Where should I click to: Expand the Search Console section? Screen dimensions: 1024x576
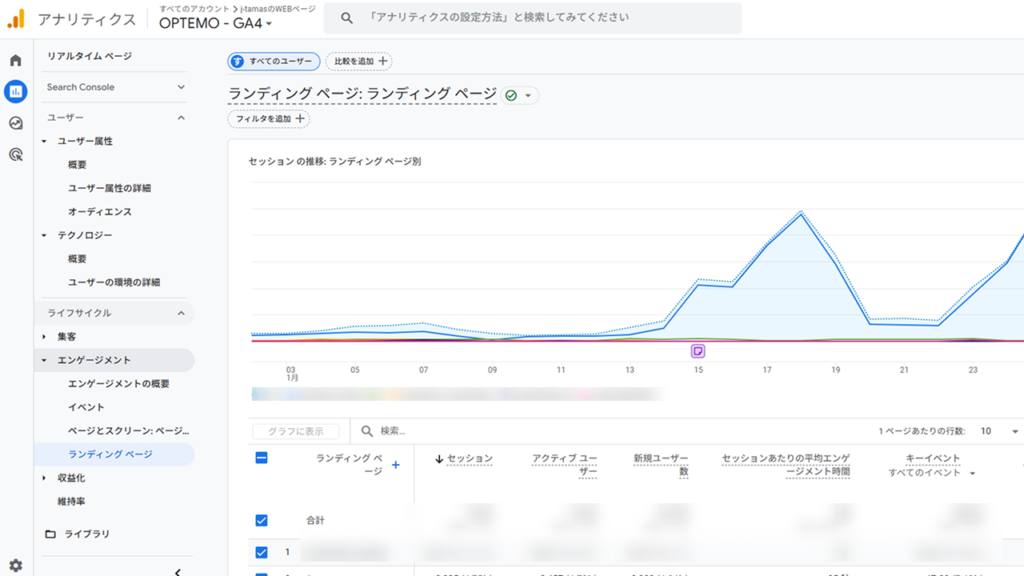[113, 87]
